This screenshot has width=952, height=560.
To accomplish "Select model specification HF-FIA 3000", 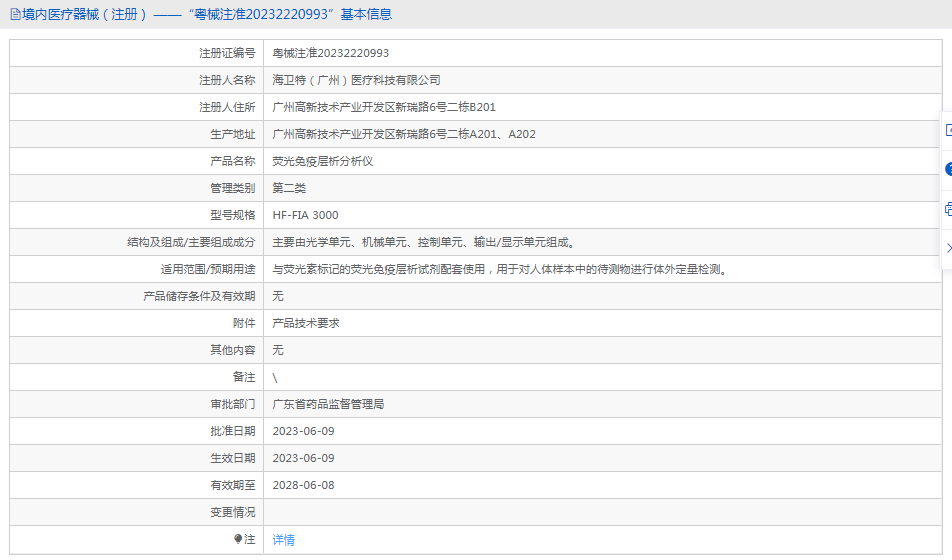I will coord(305,215).
